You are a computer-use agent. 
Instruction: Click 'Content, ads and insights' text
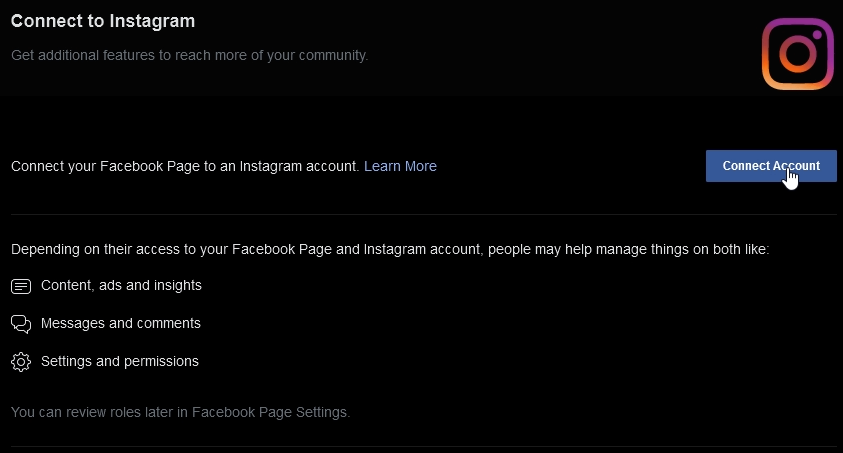[121, 285]
